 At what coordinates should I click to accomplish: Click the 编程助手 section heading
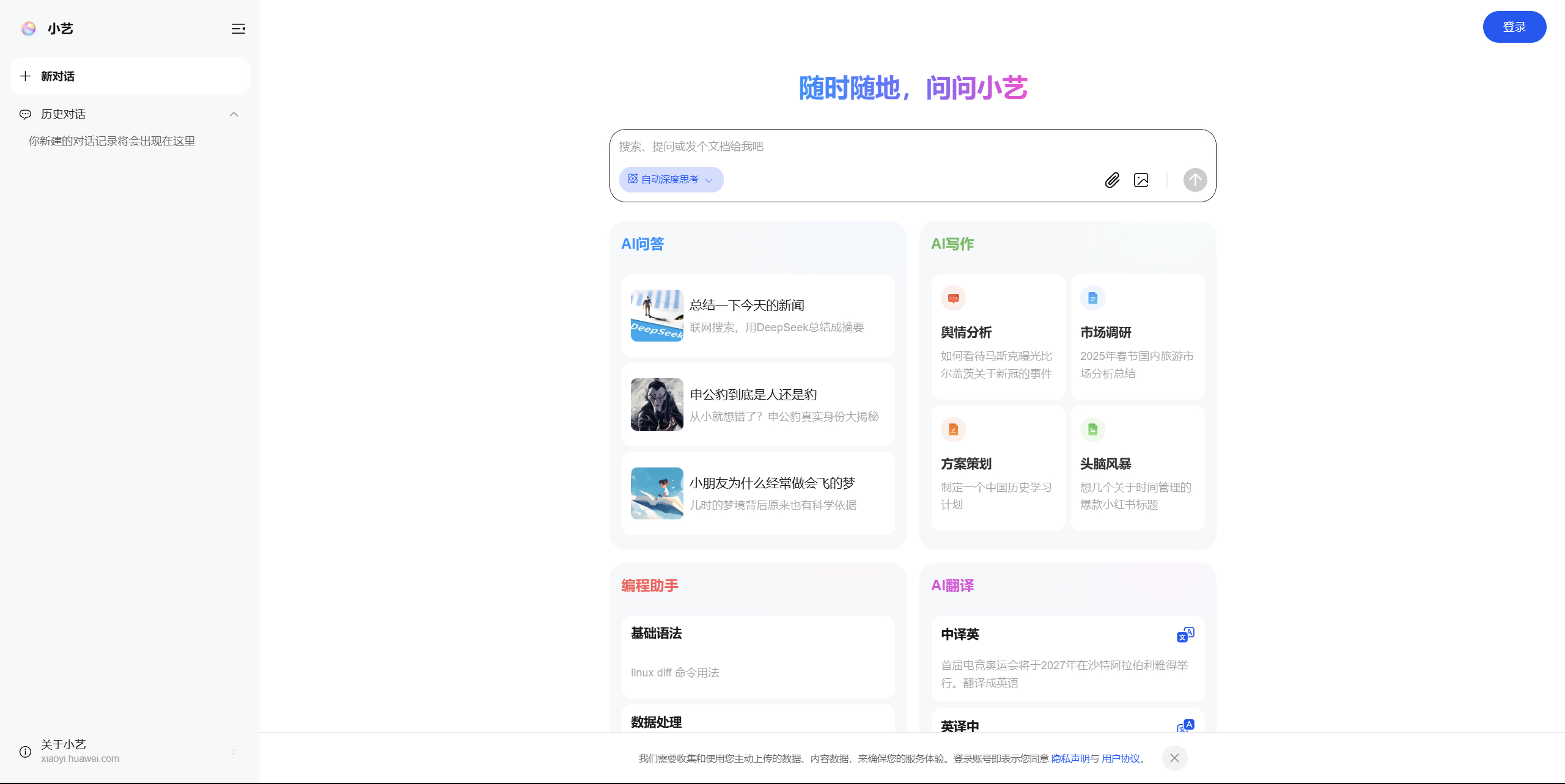tap(650, 585)
